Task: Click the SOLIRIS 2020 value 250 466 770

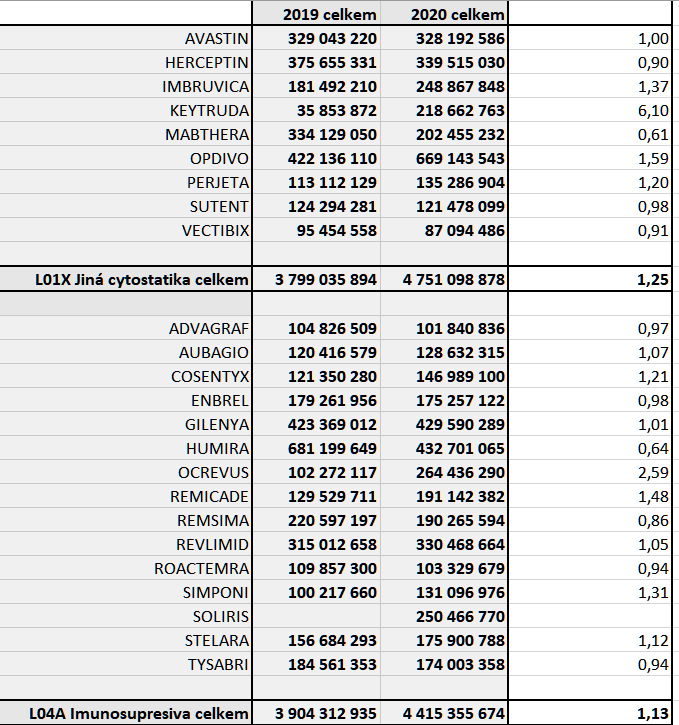Action: 444,617
